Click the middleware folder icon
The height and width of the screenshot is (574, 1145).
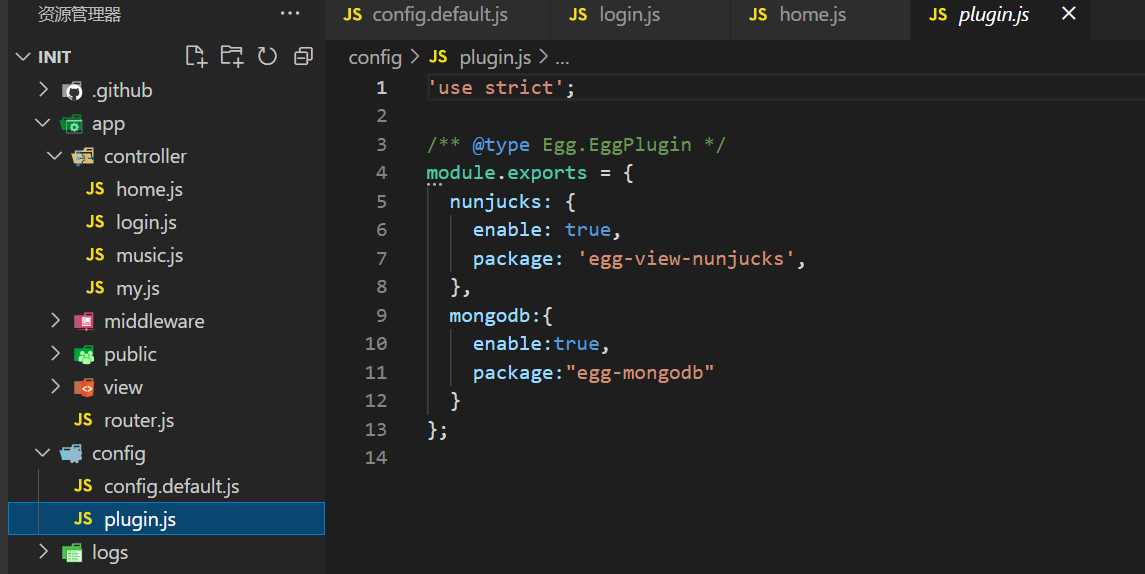point(84,321)
